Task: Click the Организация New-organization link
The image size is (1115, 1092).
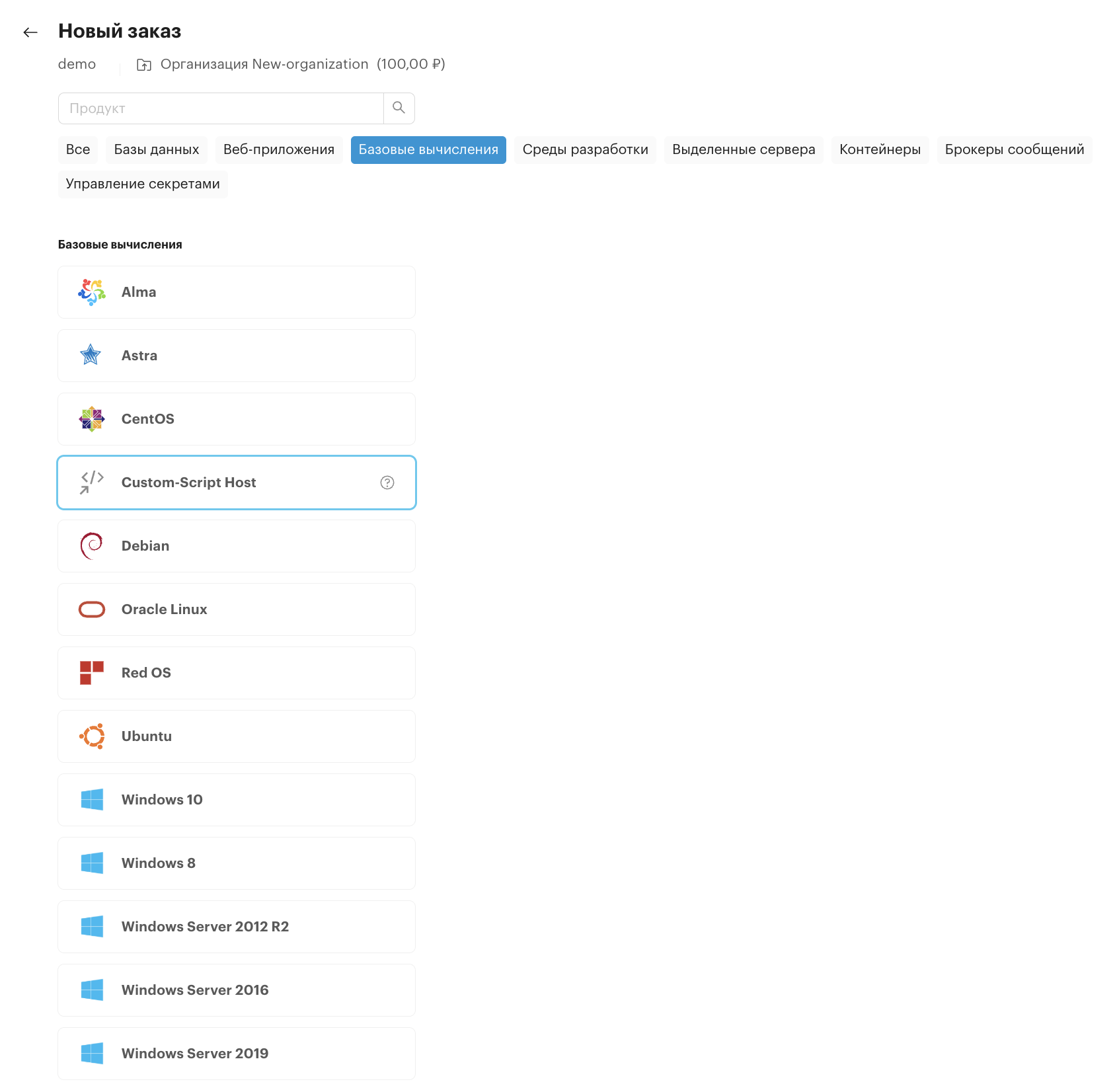Action: [264, 64]
